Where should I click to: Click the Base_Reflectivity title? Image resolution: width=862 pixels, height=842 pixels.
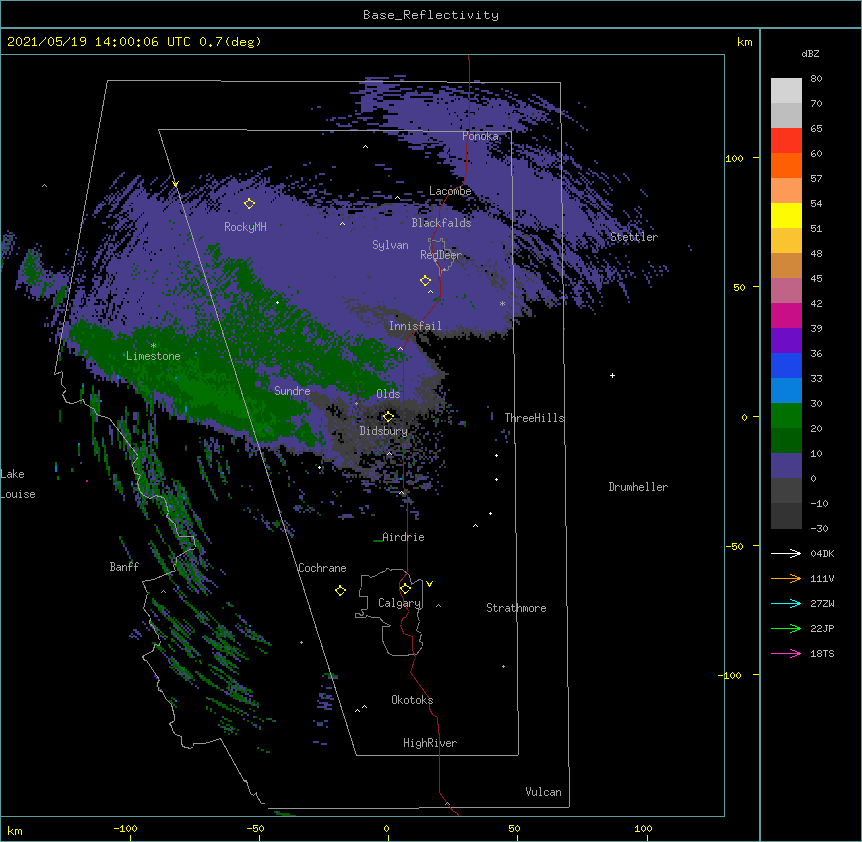(x=431, y=15)
